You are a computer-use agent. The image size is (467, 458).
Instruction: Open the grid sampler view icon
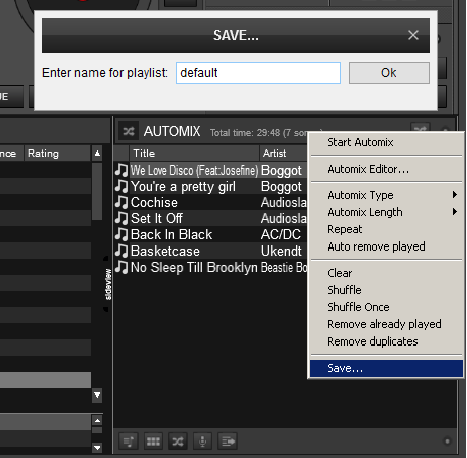pyautogui.click(x=153, y=442)
